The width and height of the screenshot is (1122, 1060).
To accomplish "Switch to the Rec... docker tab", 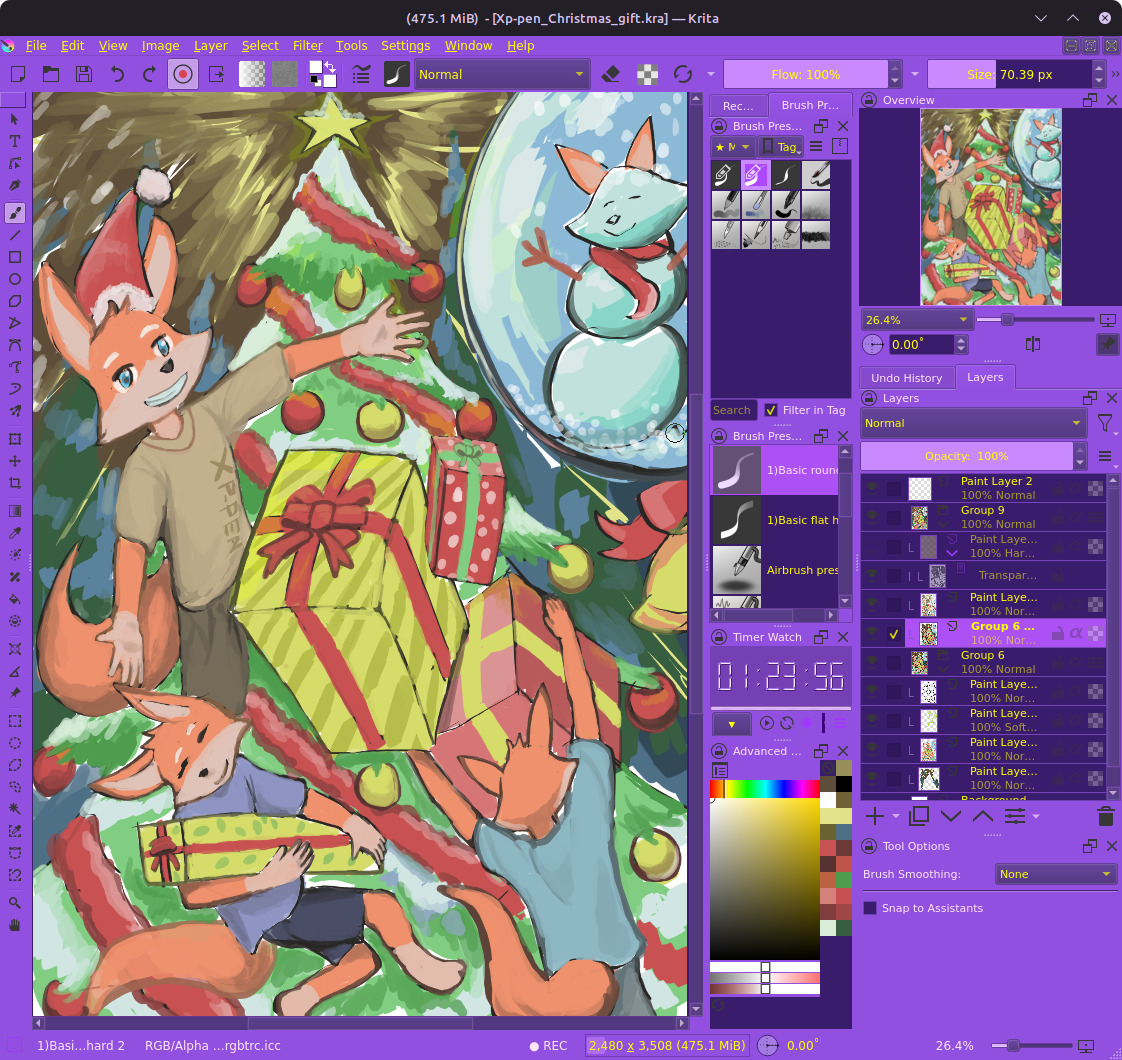I will point(738,105).
